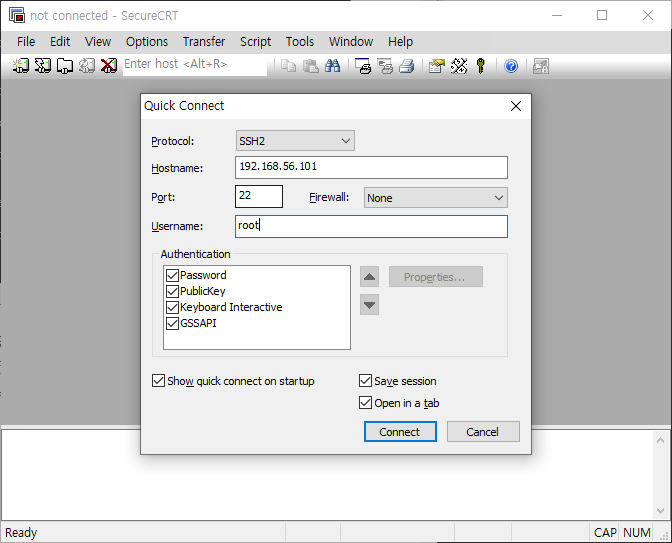Click the Firewall label
The image size is (672, 543).
point(329,198)
